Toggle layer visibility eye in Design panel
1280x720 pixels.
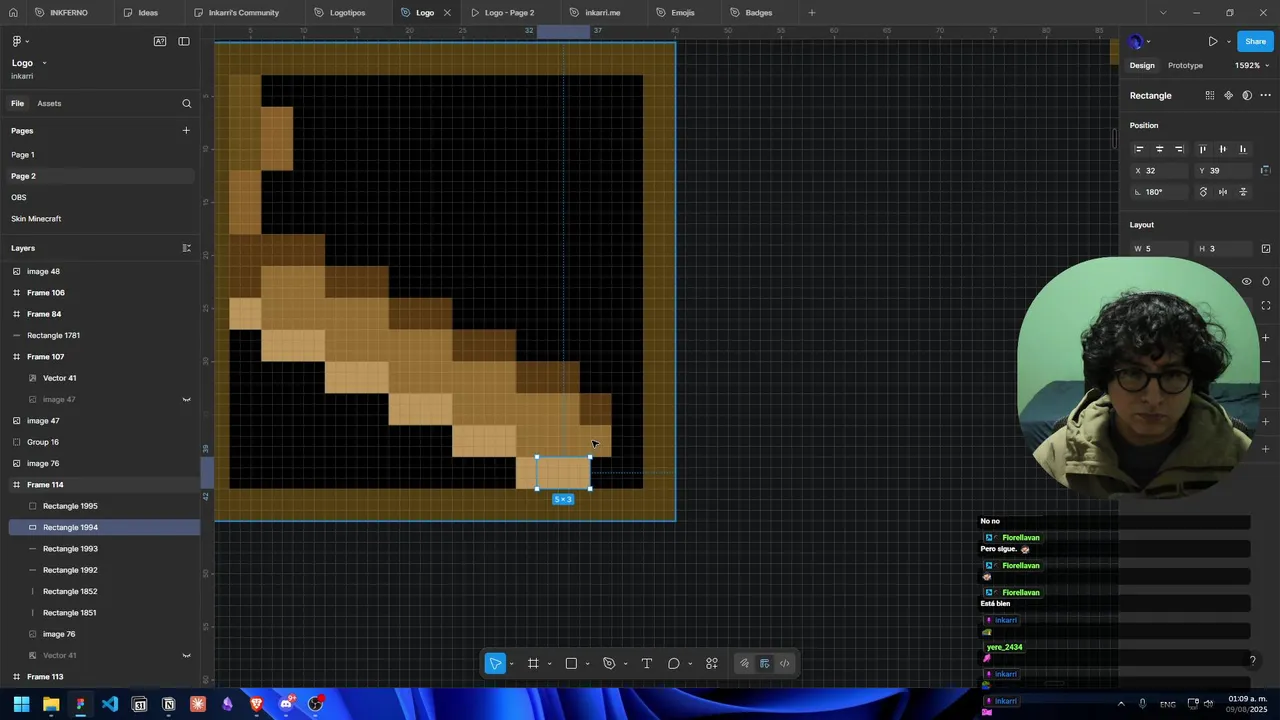click(1246, 282)
